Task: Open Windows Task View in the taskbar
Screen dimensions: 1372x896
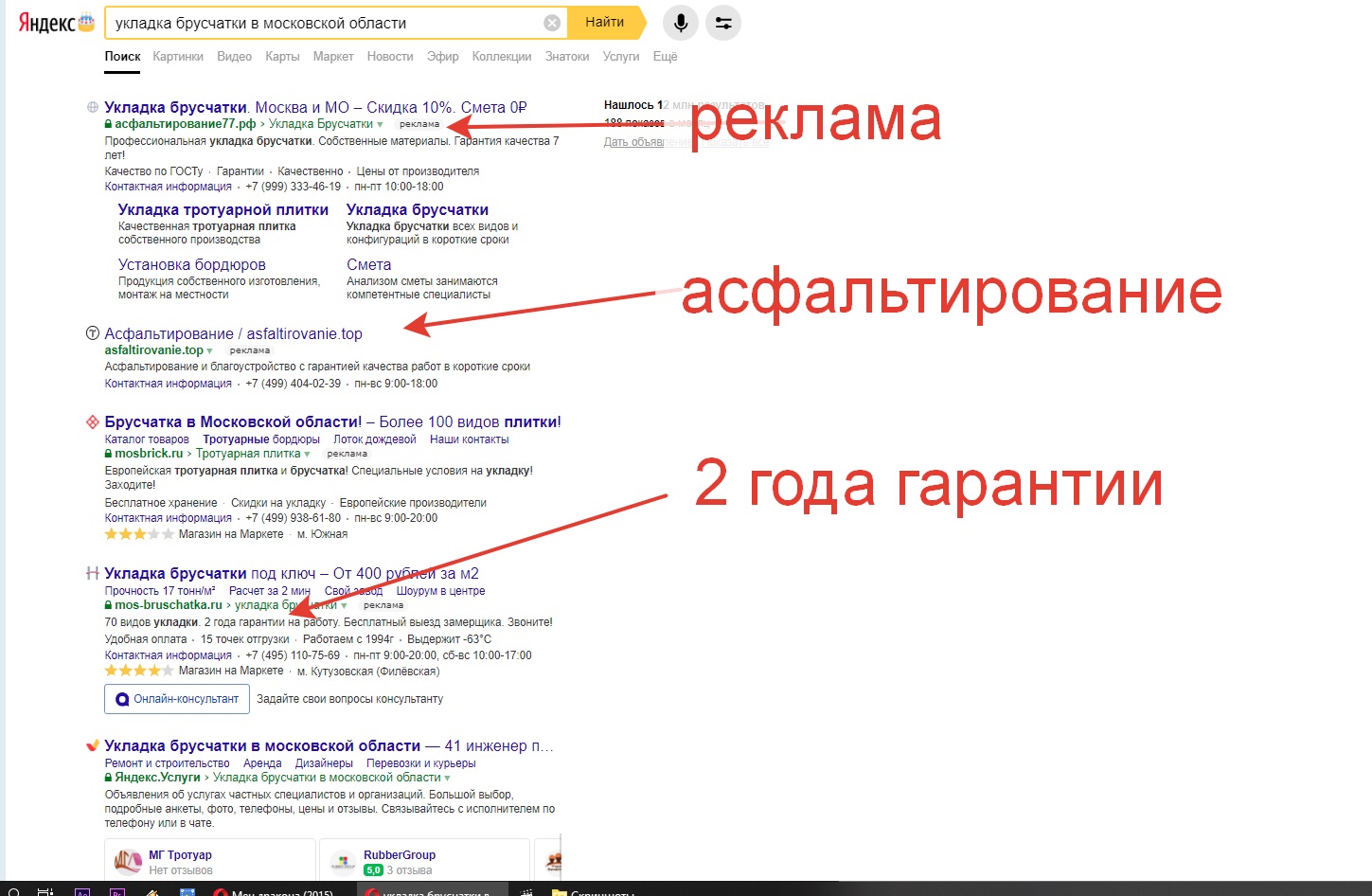Action: 45,891
